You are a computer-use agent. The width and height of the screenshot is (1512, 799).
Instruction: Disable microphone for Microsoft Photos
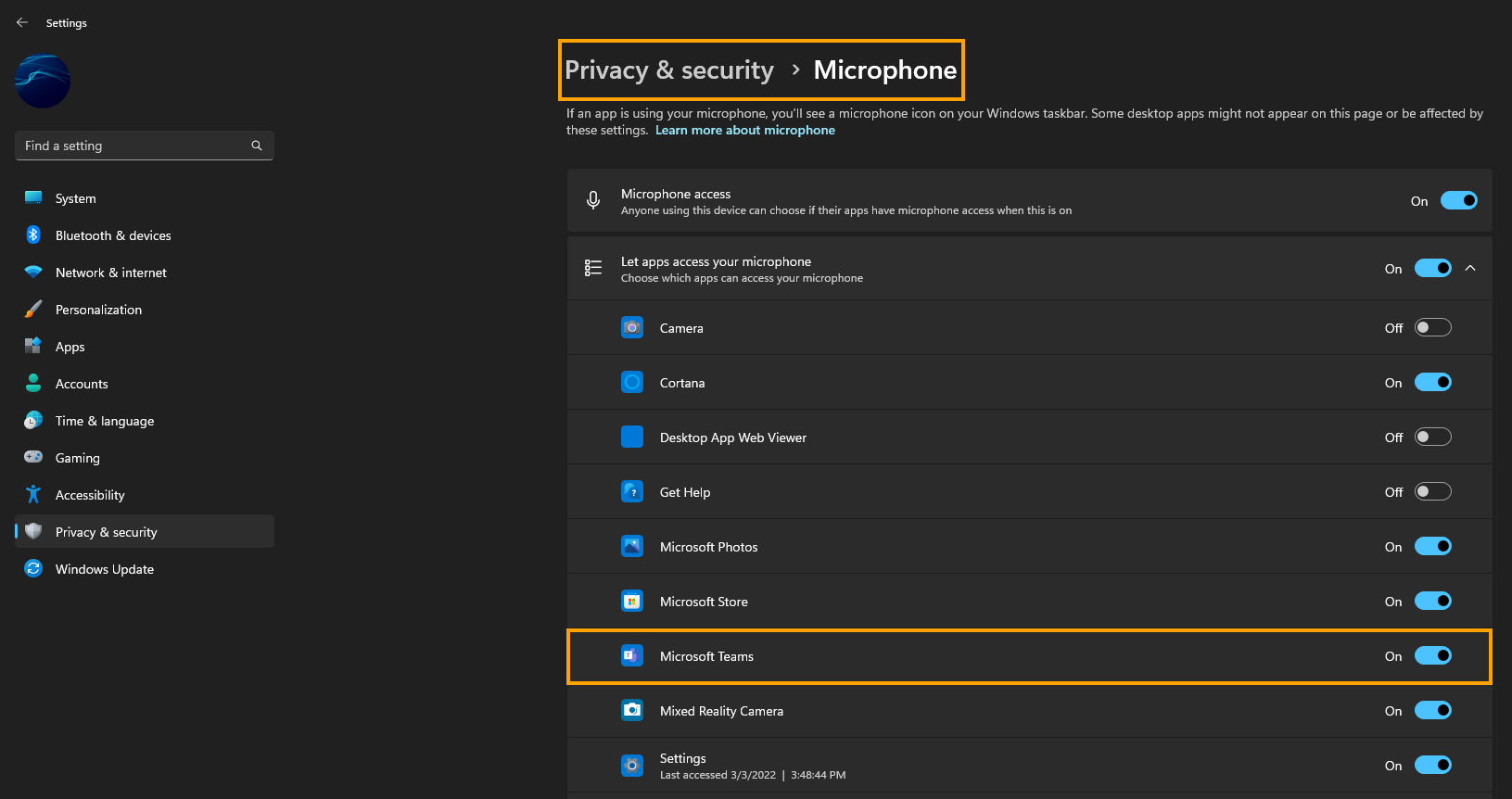[1432, 546]
